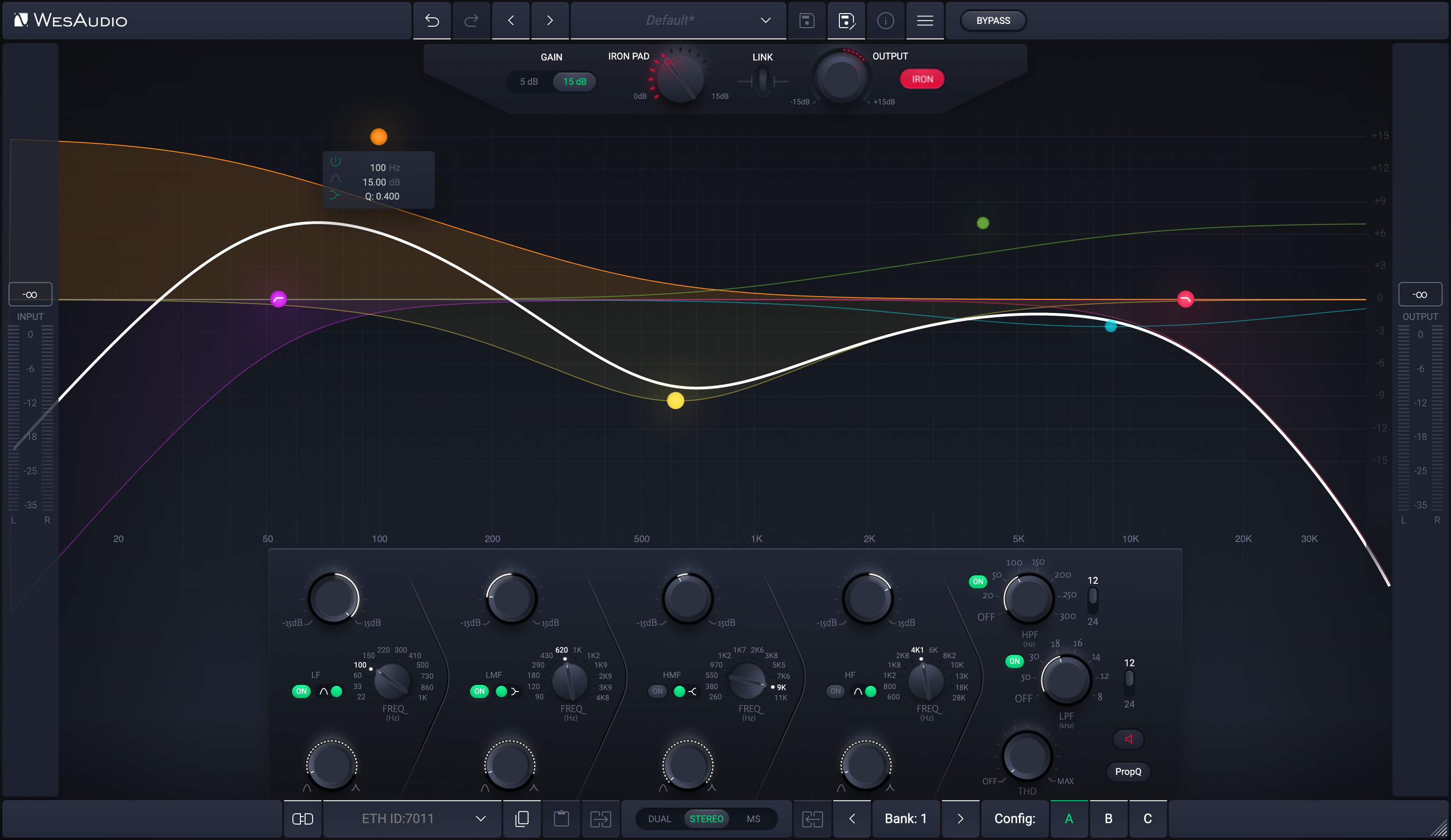Click the yellow HMF node on curve
Viewport: 1451px width, 840px height.
(675, 401)
